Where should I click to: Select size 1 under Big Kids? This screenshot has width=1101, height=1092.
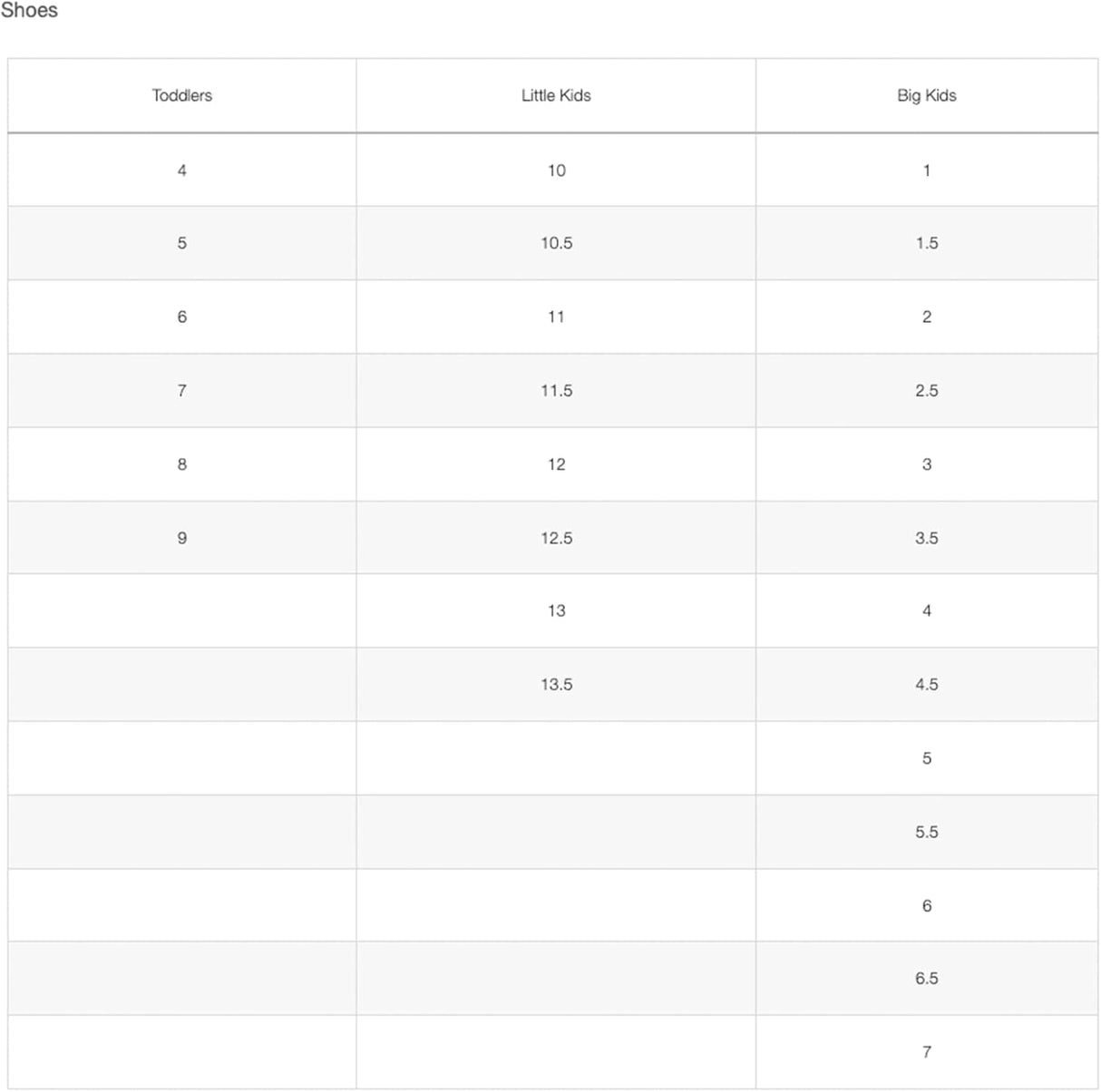point(926,171)
